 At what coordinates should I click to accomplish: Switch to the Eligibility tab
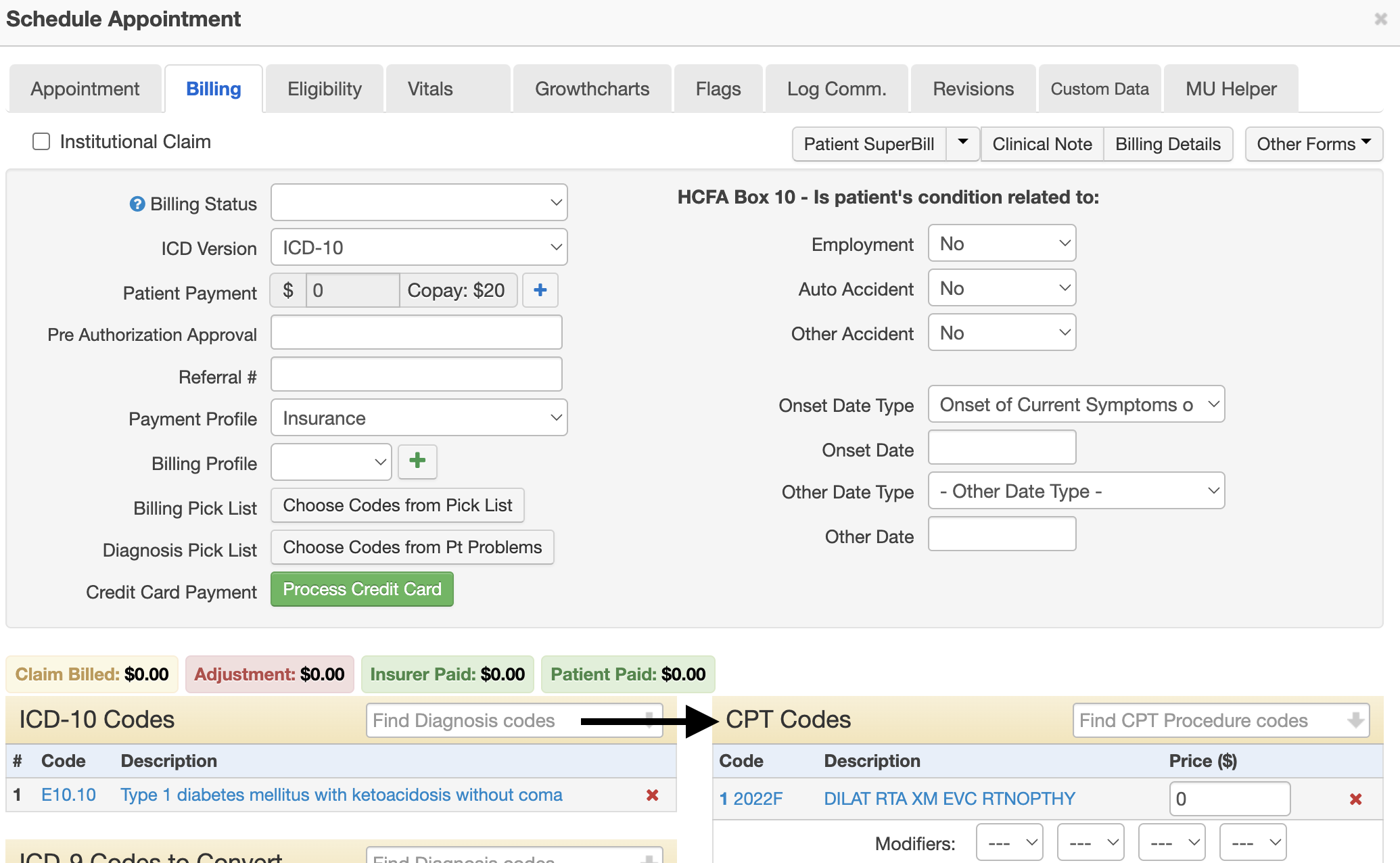click(325, 89)
